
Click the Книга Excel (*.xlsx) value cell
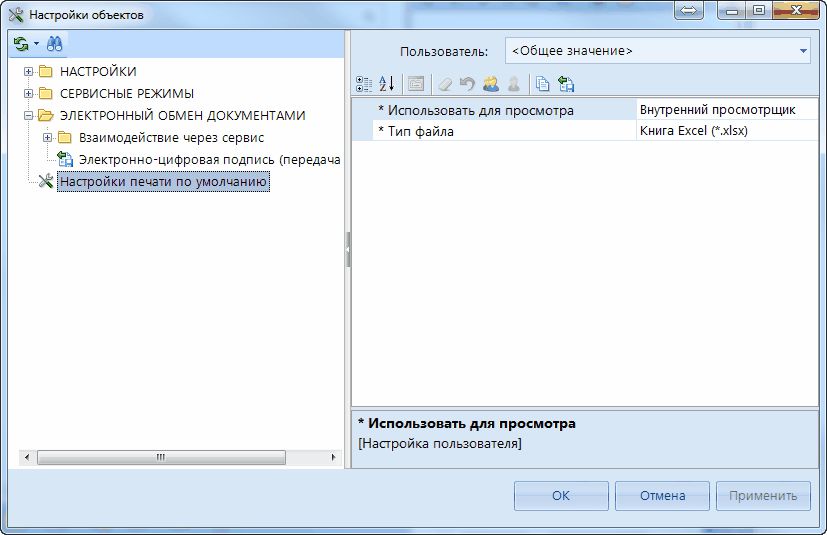726,131
